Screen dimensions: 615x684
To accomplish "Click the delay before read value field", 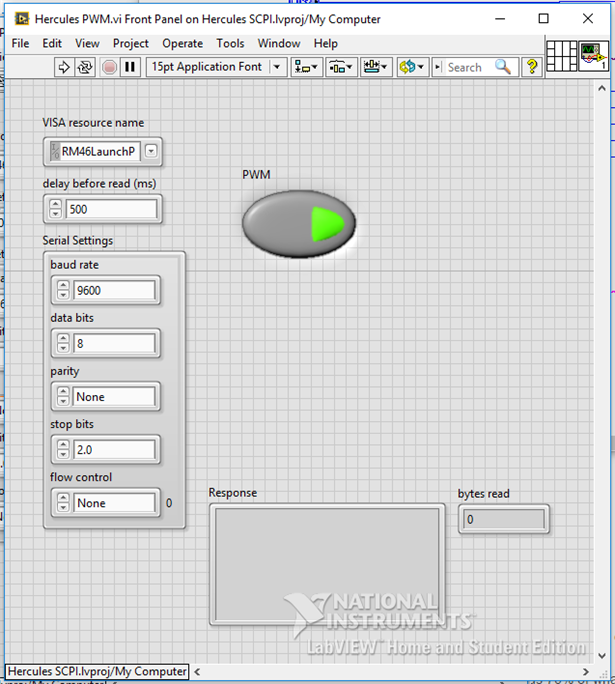I will (111, 210).
